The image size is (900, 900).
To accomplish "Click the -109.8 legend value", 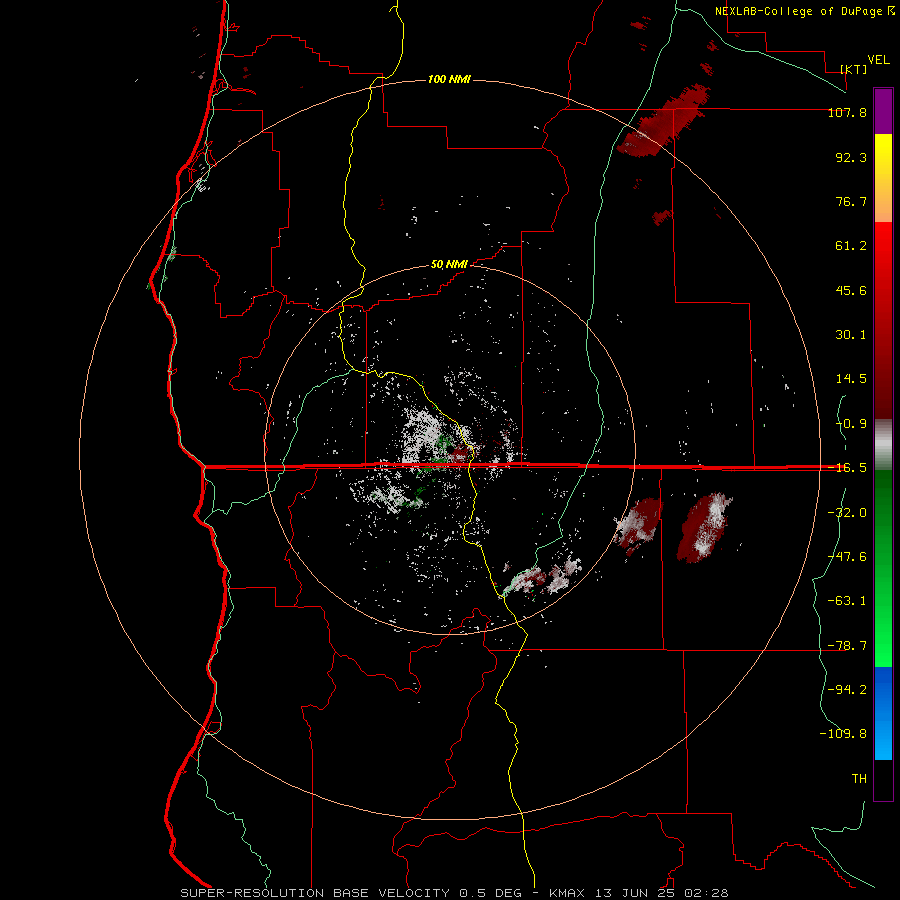I will (x=843, y=734).
